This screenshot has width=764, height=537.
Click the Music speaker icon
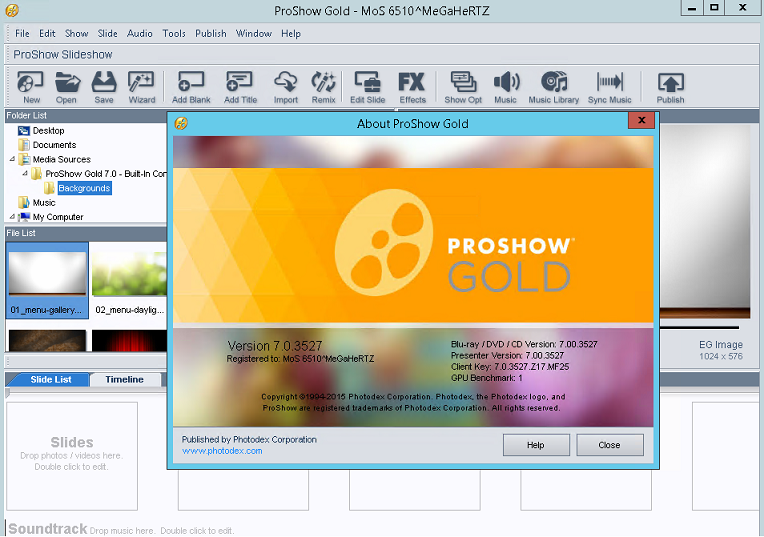(506, 87)
